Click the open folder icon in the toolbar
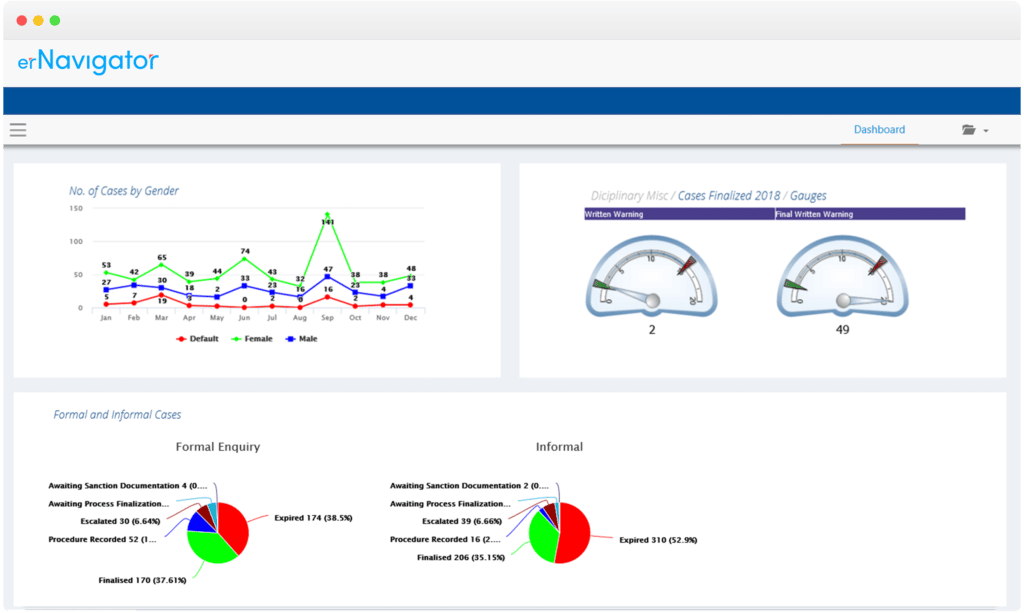Image resolution: width=1024 pixels, height=613 pixels. 966,129
